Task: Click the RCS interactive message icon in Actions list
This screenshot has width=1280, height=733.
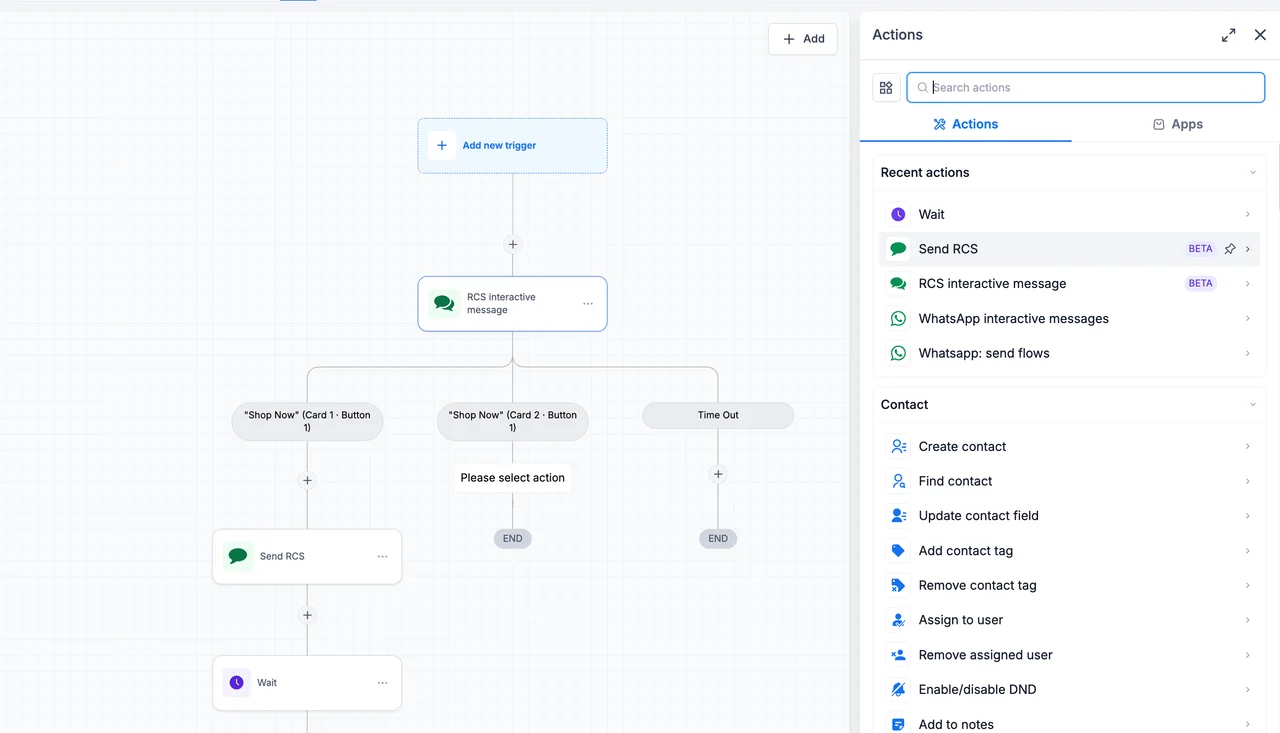Action: (x=898, y=284)
